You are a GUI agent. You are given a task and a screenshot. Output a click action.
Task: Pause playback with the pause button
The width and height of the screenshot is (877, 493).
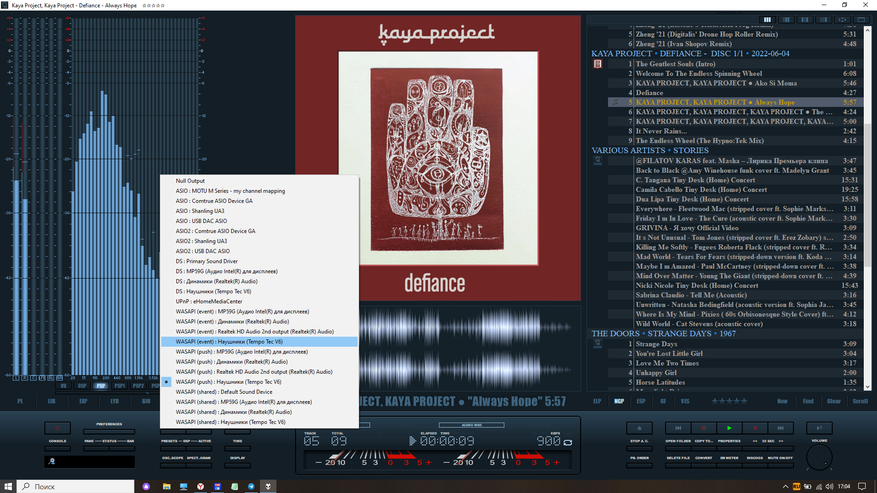point(704,428)
